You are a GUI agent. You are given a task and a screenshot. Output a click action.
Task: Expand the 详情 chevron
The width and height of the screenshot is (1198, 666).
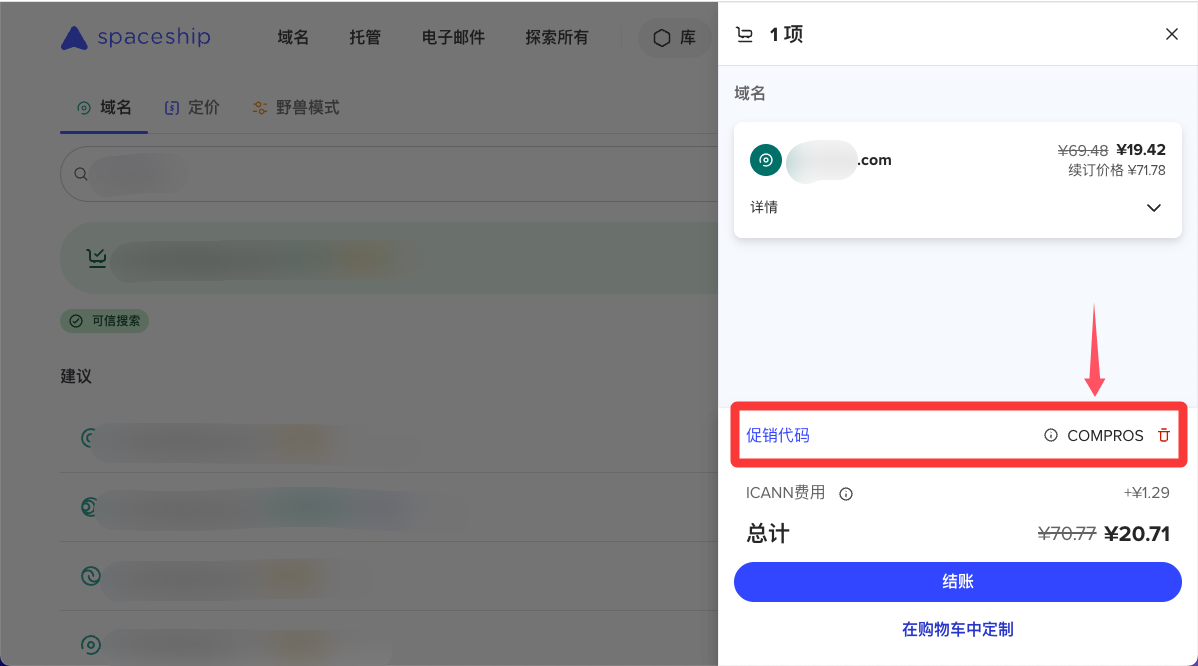(1153, 208)
